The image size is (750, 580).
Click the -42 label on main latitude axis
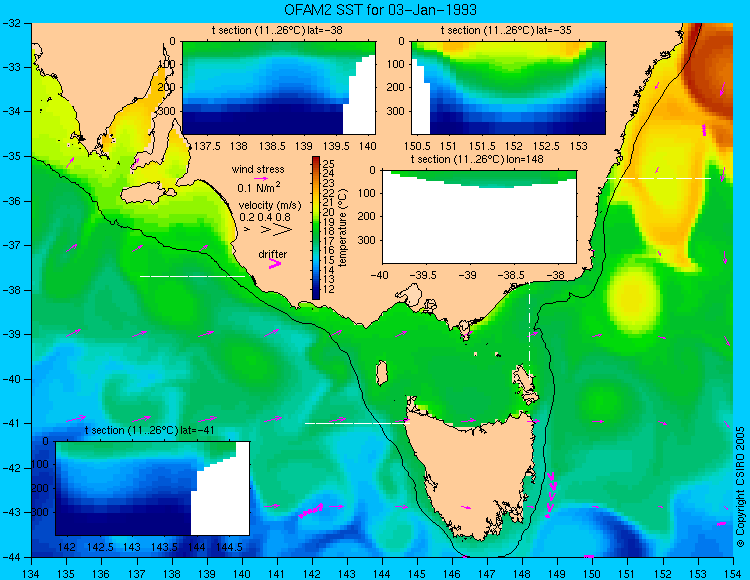(11, 468)
